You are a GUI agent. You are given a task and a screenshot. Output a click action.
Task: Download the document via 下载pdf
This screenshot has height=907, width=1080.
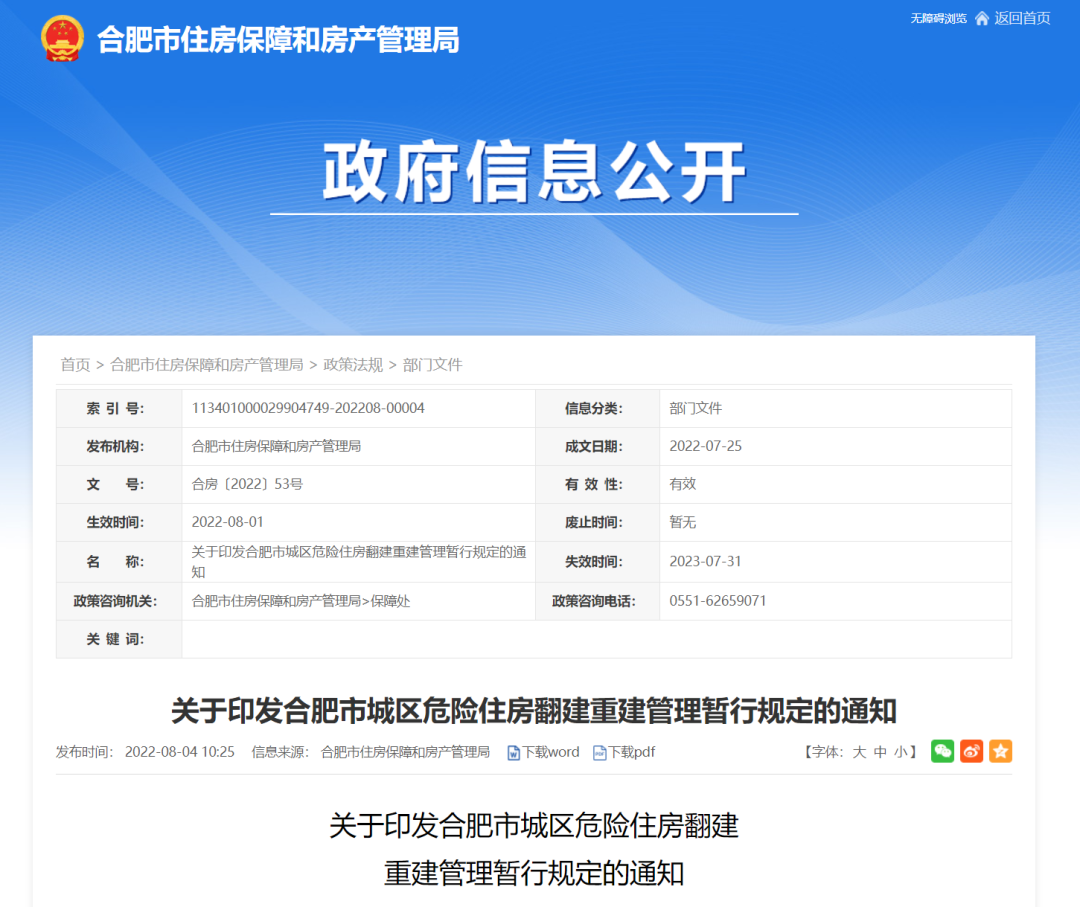pyautogui.click(x=631, y=752)
